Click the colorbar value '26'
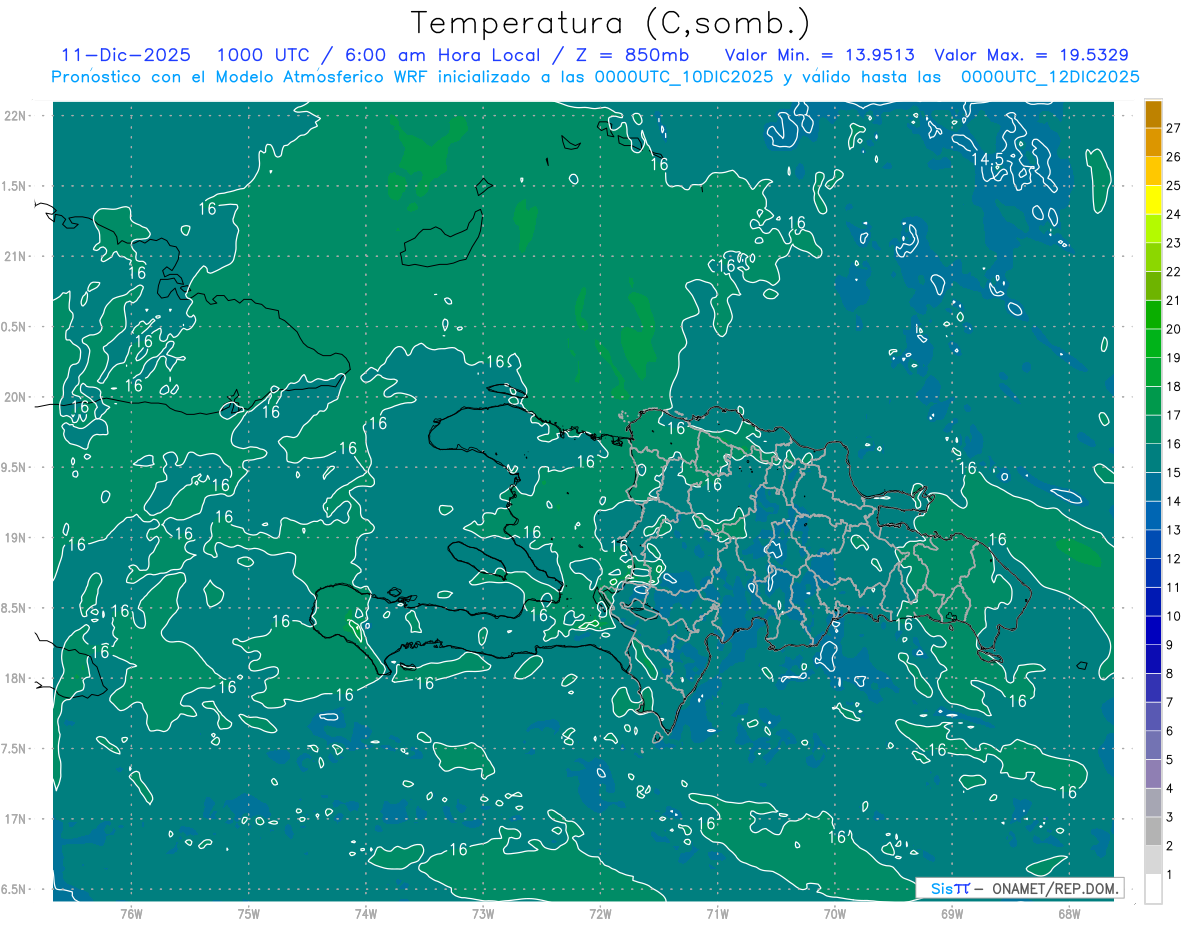 click(x=1175, y=157)
